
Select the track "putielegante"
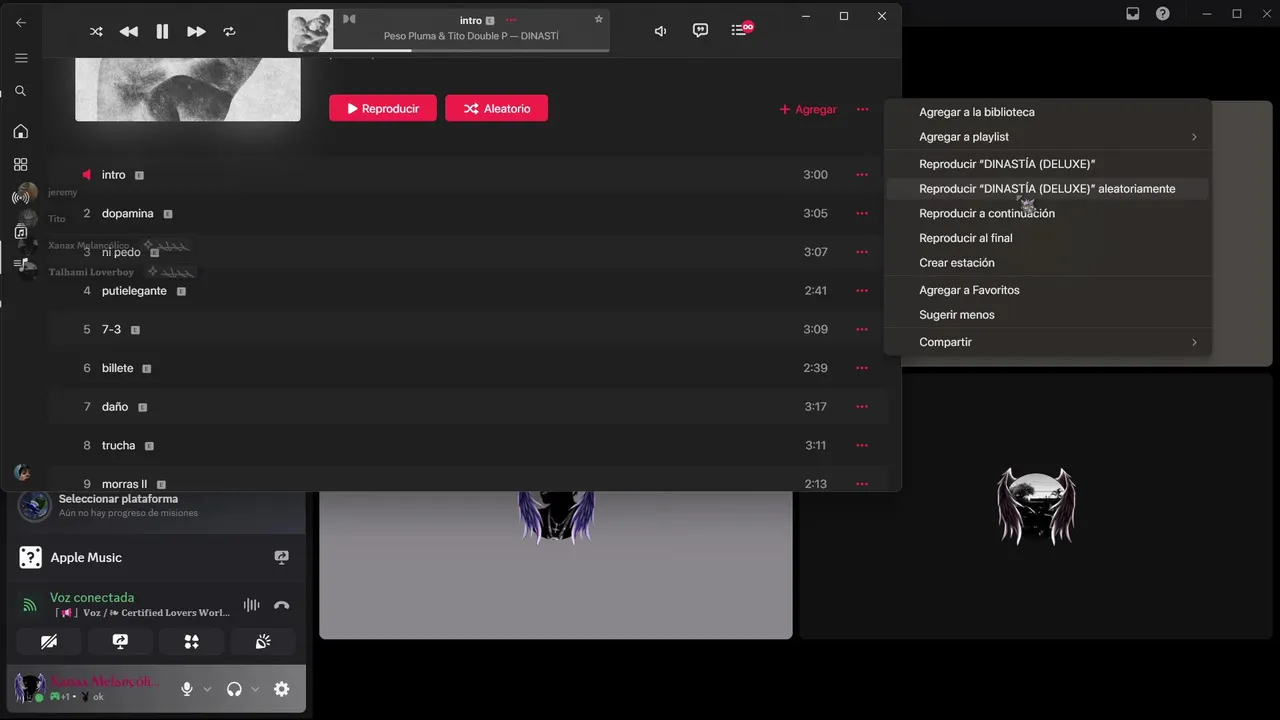pos(468,291)
